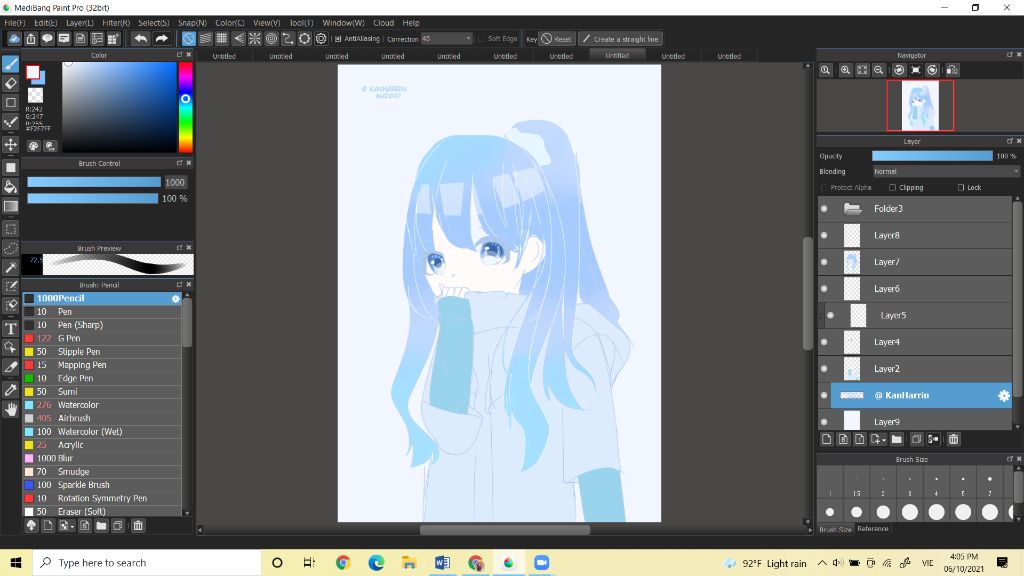Select Layer9 in the layer list
The height and width of the screenshot is (576, 1024).
point(914,422)
